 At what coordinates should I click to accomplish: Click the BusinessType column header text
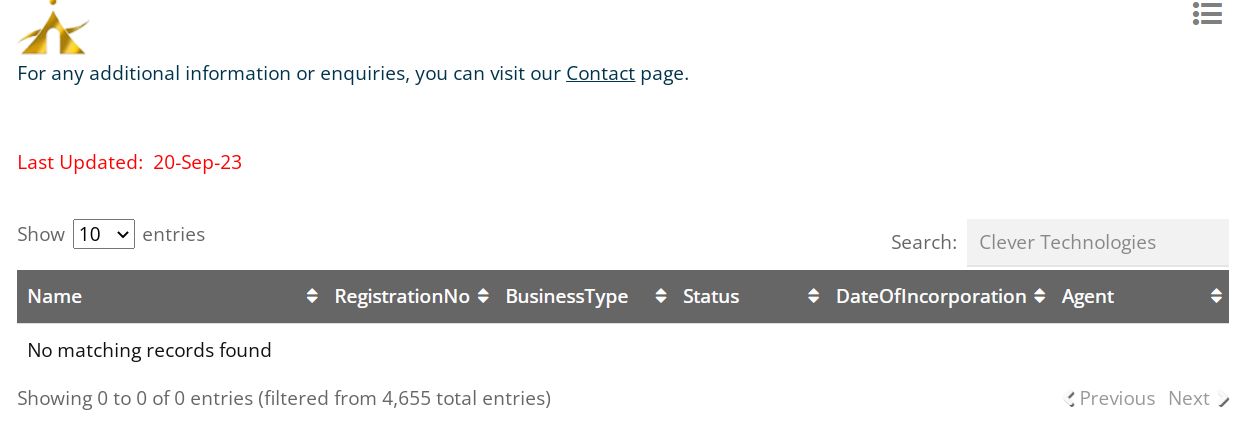tap(567, 297)
